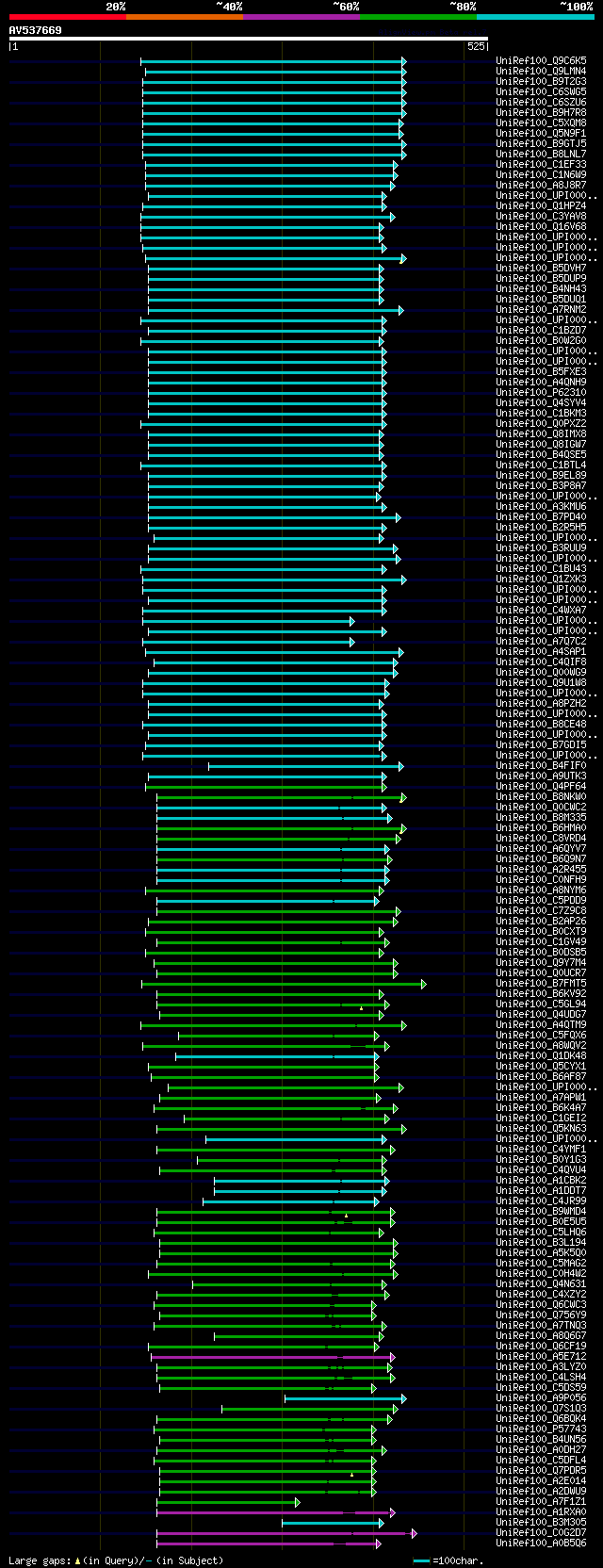Click the UniRef100_A4SAP1 label
Viewport: 603px width, 1568px height.
point(541,652)
